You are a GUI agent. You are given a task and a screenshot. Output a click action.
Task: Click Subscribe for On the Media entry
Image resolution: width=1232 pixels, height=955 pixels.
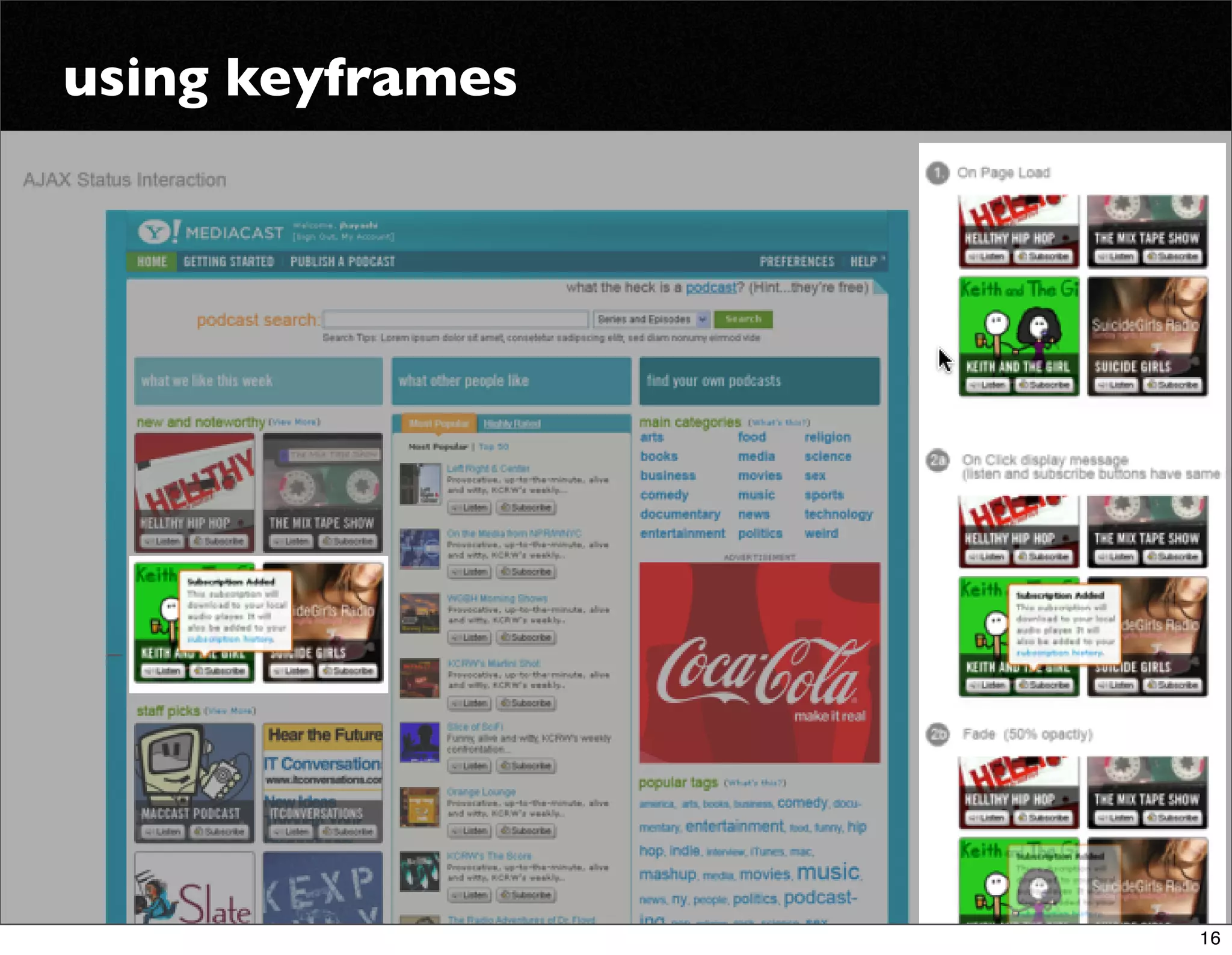click(526, 572)
